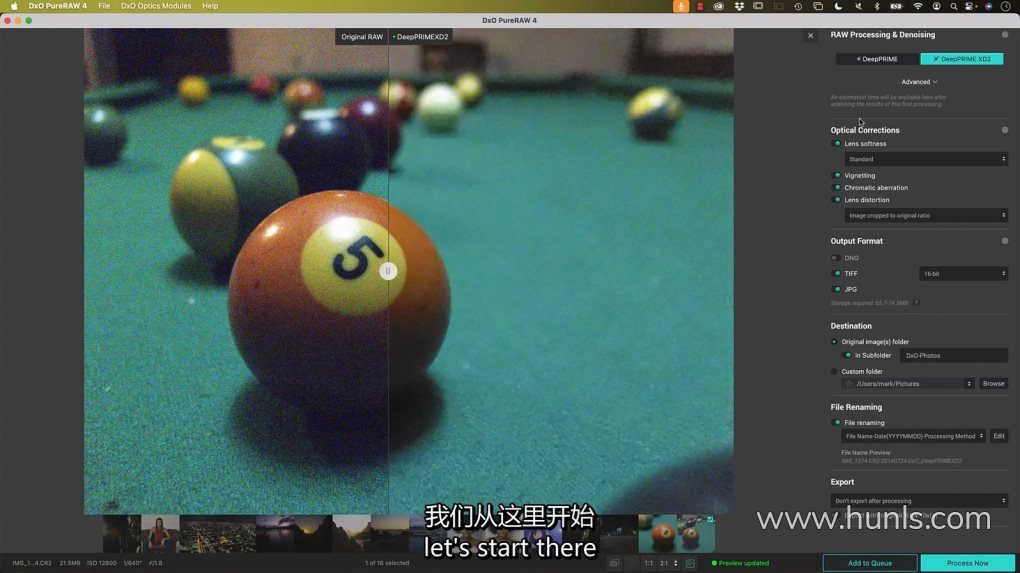Click the before/after split slider handle
Image resolution: width=1020 pixels, height=573 pixels.
tap(388, 271)
